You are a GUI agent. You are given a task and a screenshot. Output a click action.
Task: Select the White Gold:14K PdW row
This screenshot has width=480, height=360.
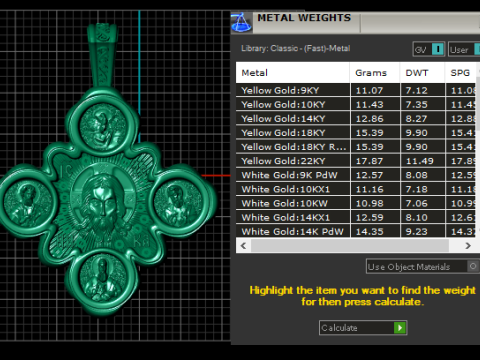pyautogui.click(x=356, y=231)
